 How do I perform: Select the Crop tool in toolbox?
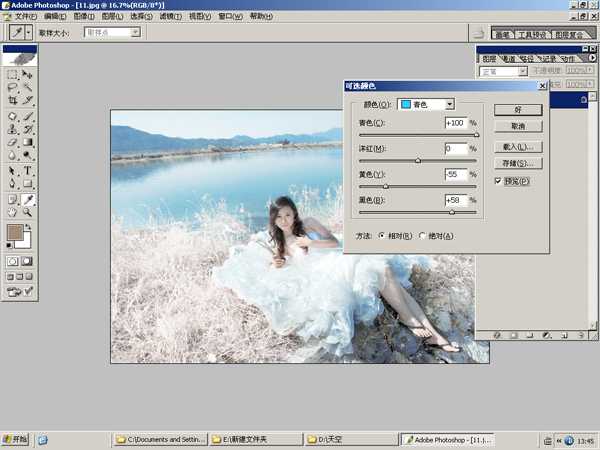12,101
